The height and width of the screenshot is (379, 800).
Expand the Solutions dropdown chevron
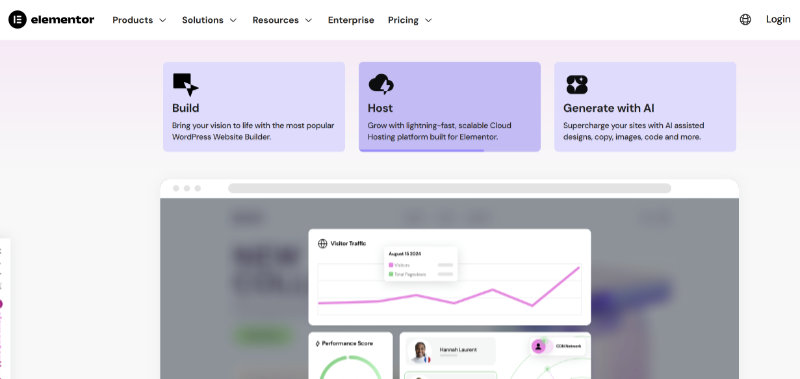pos(233,20)
